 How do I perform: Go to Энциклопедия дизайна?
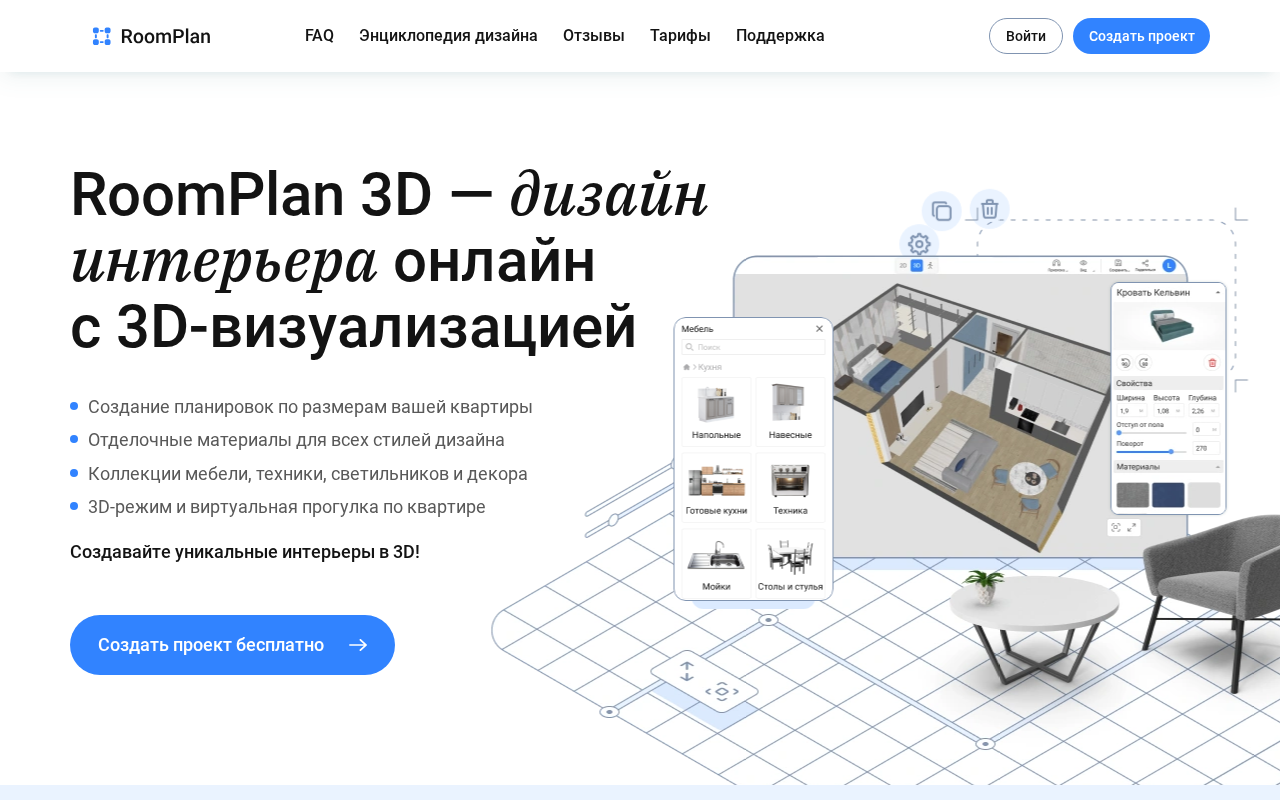(x=448, y=36)
